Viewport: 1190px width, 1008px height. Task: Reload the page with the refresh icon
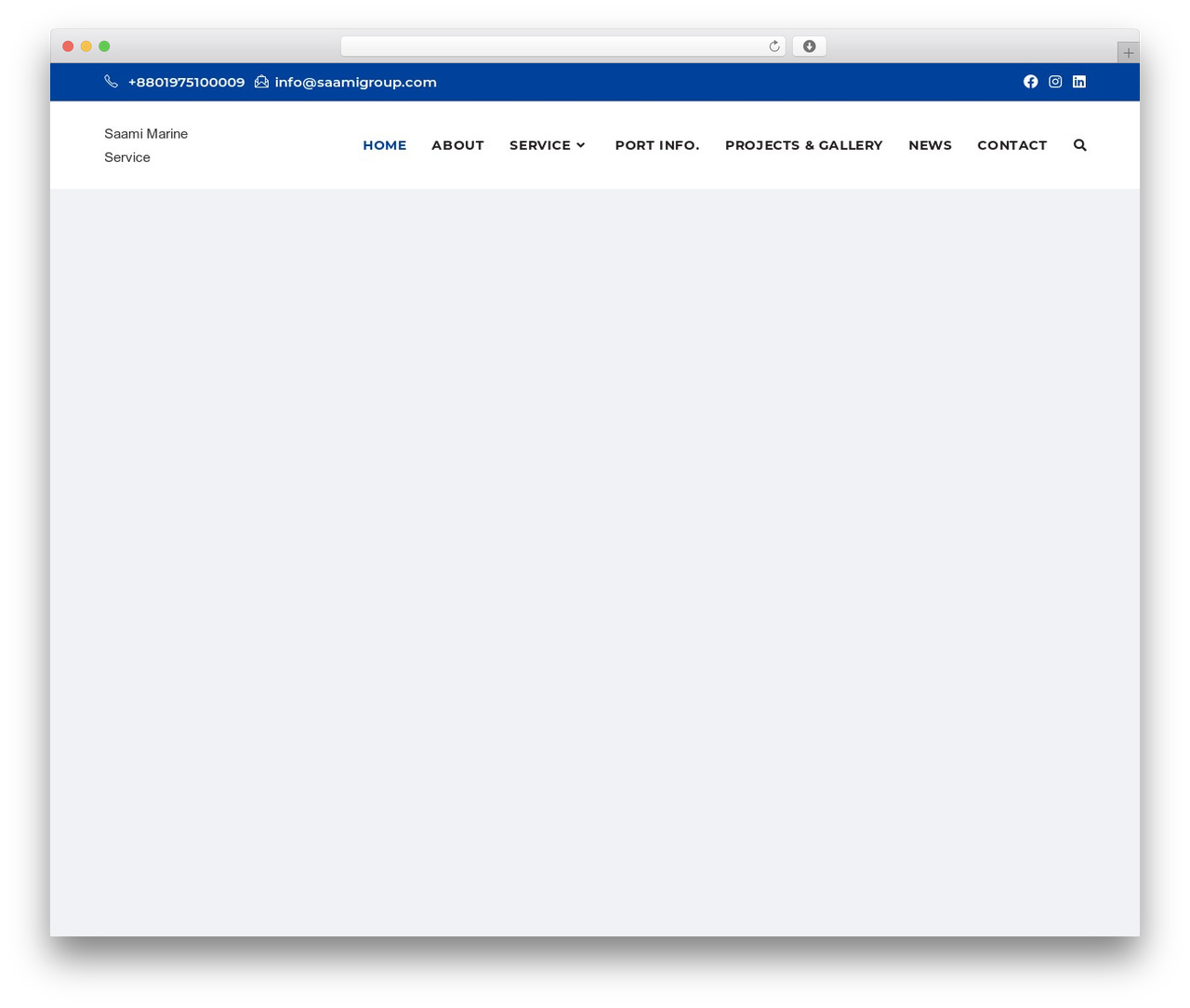tap(774, 46)
